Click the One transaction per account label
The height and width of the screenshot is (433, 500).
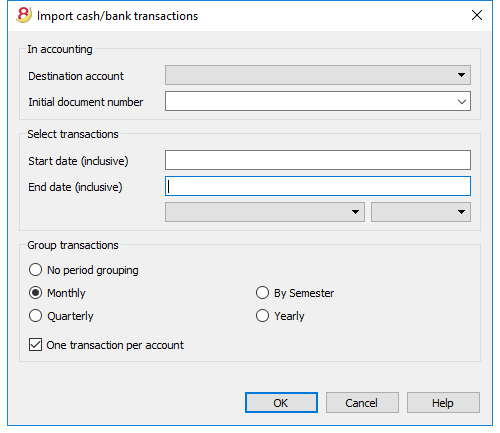(x=115, y=345)
